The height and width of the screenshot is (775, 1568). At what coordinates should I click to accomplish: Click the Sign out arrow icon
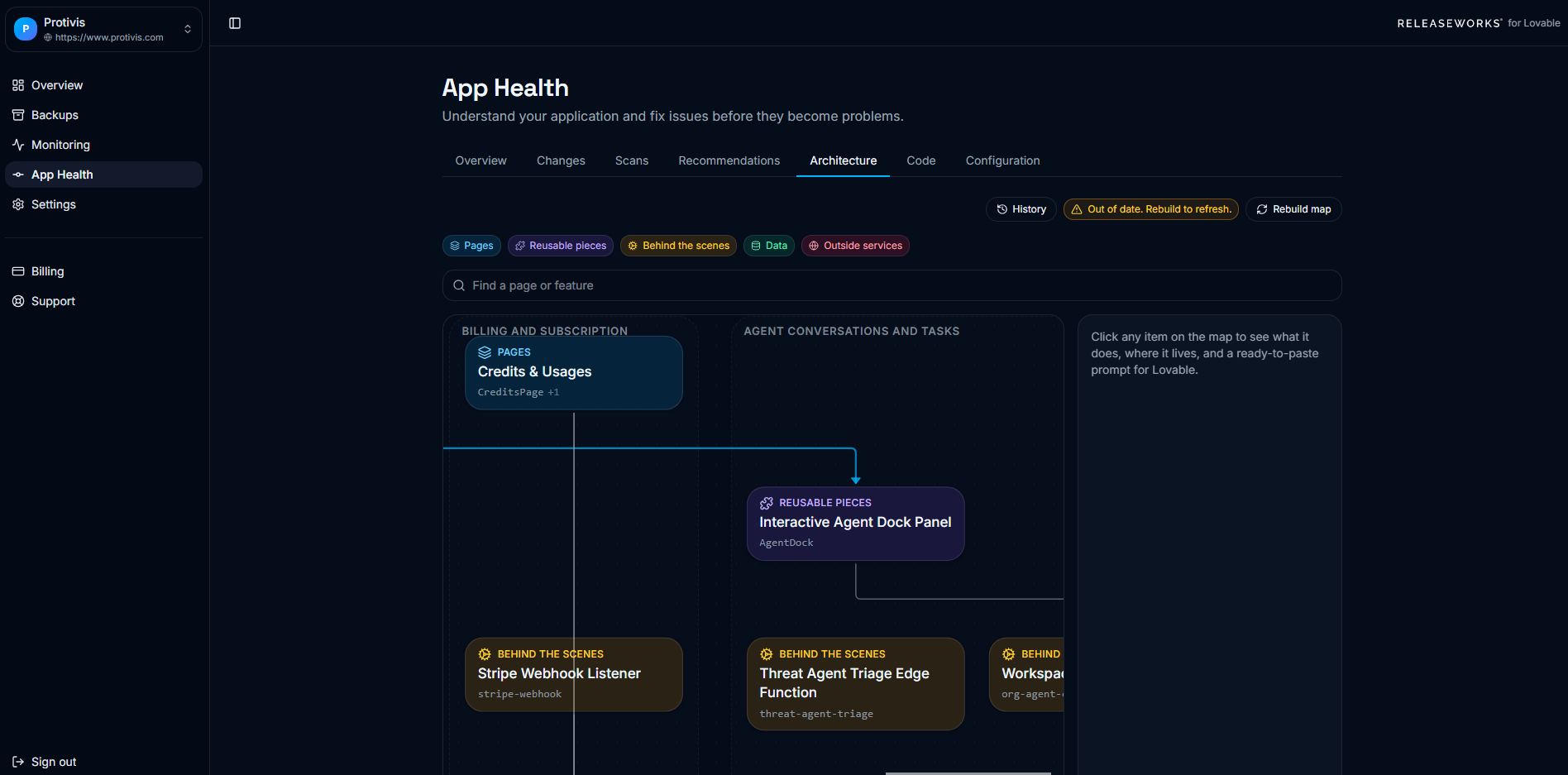point(18,762)
